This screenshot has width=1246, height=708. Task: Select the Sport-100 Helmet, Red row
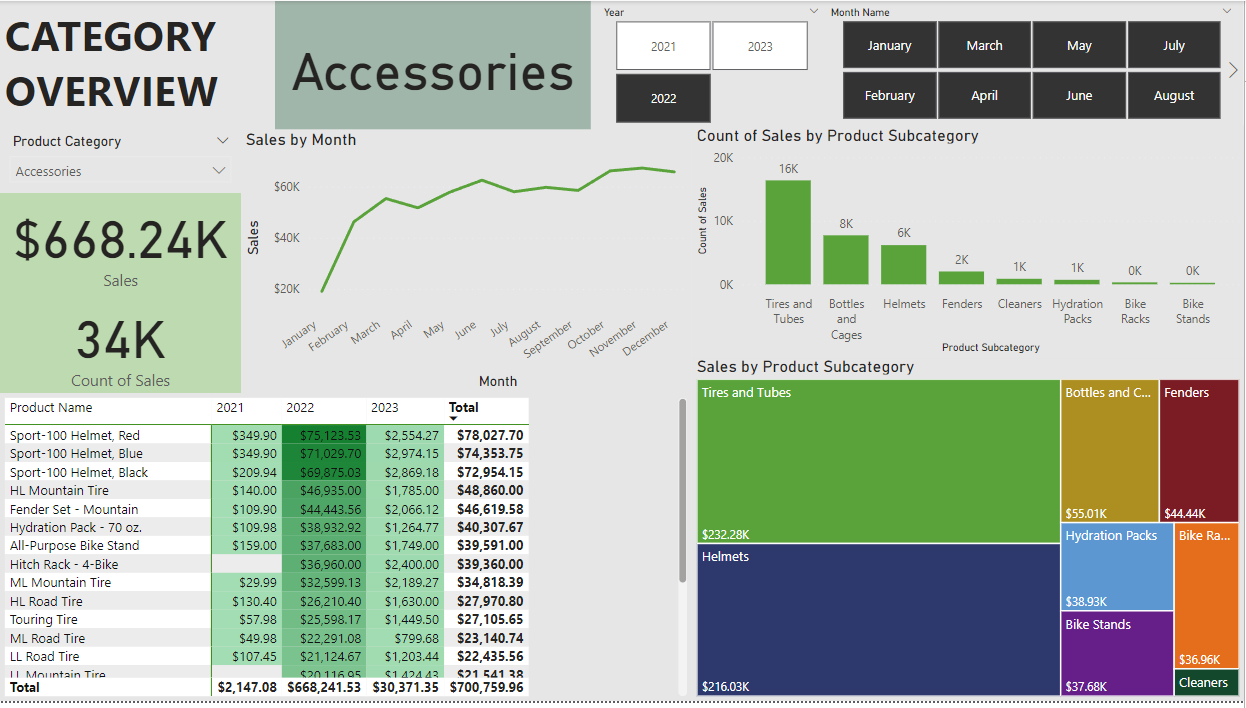75,435
